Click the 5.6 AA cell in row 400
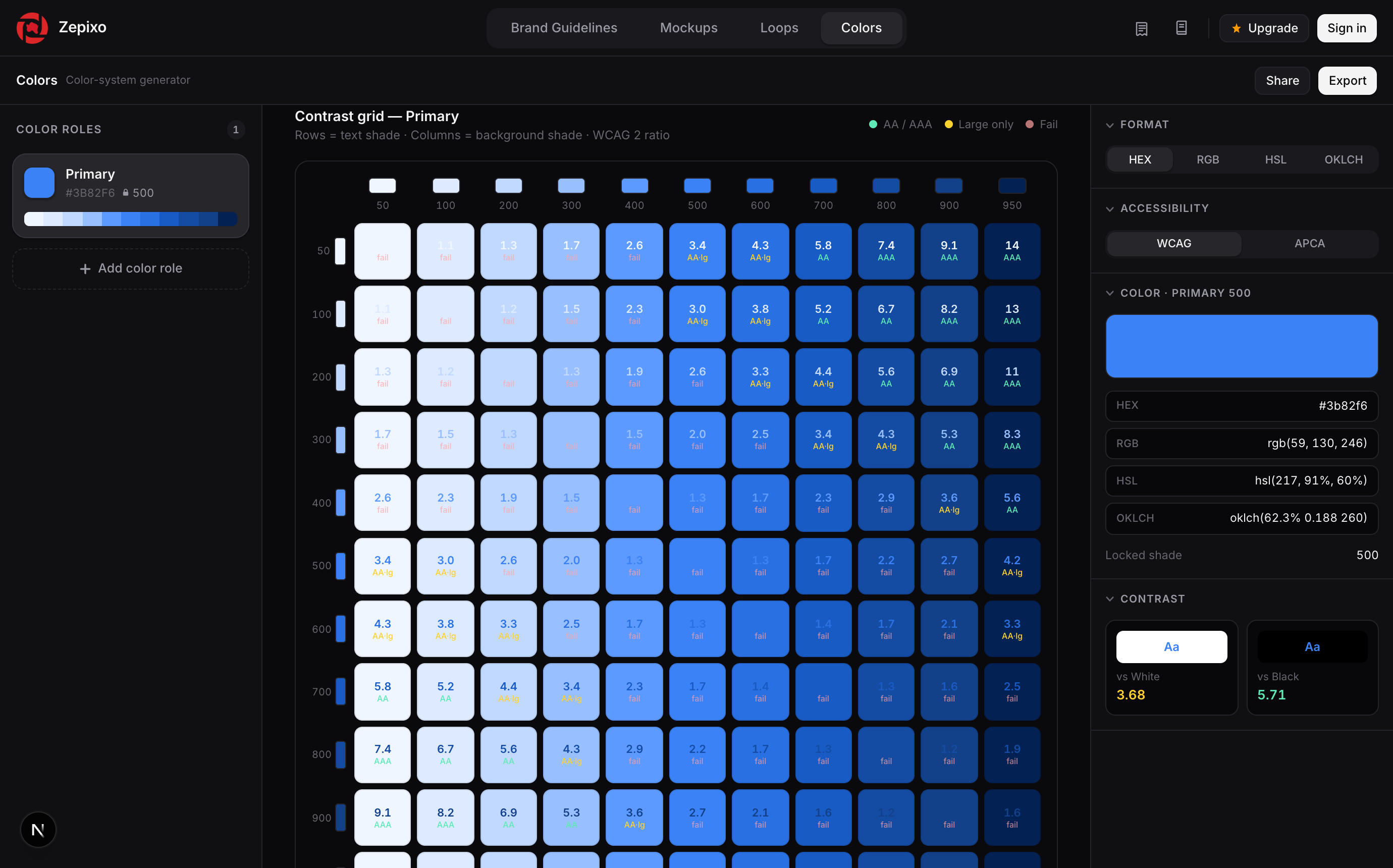1393x868 pixels. pyautogui.click(x=1012, y=503)
